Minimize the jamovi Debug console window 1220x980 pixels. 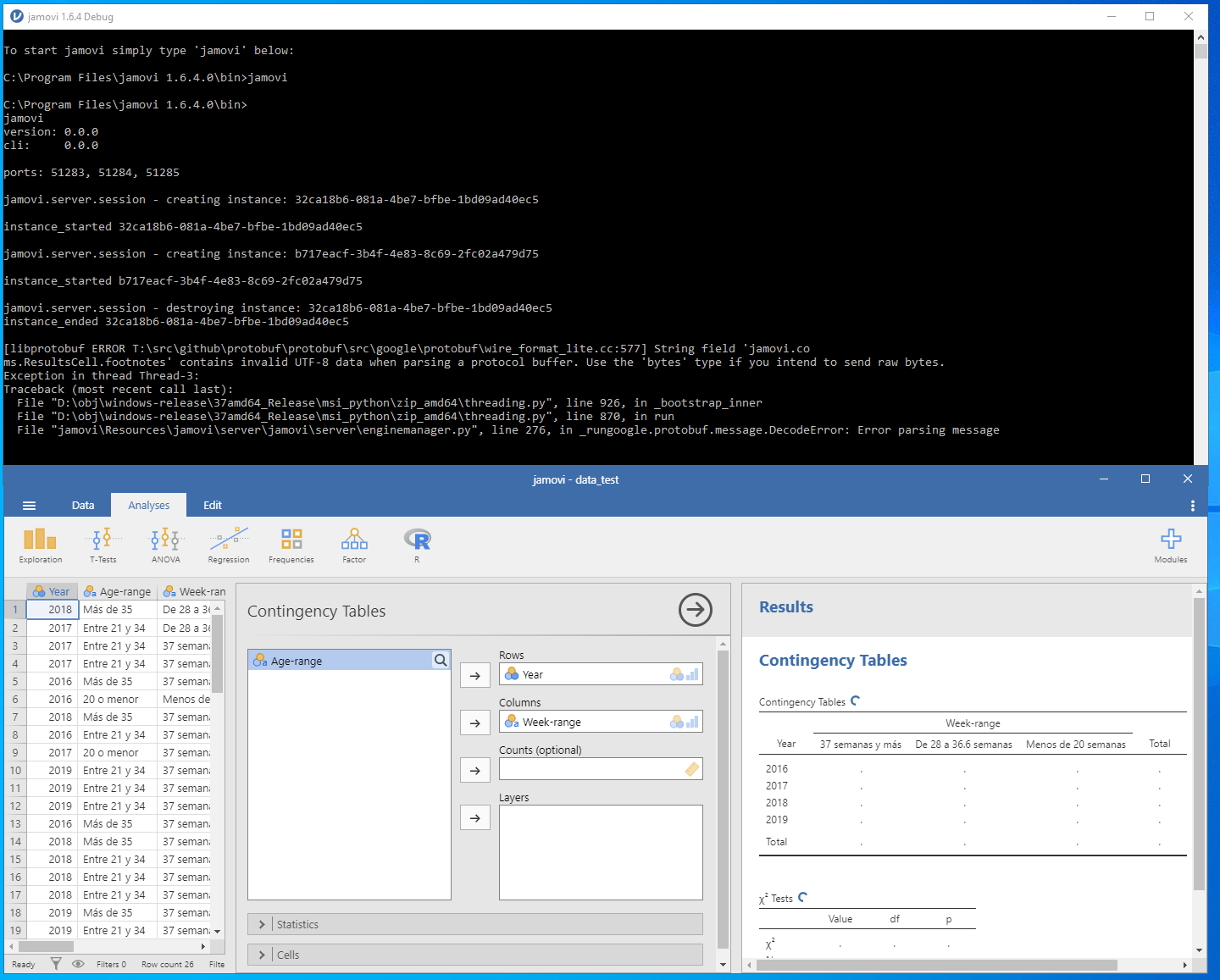point(1111,16)
